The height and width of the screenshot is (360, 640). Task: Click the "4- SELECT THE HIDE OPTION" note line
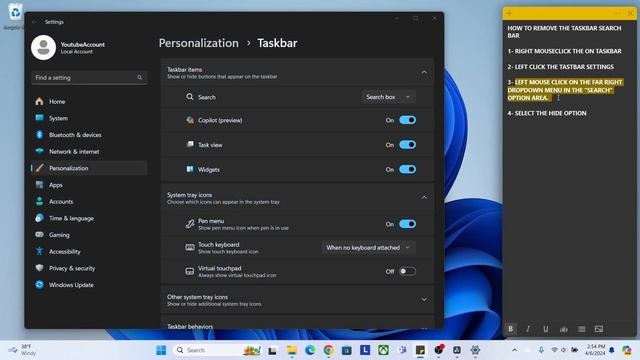[547, 113]
